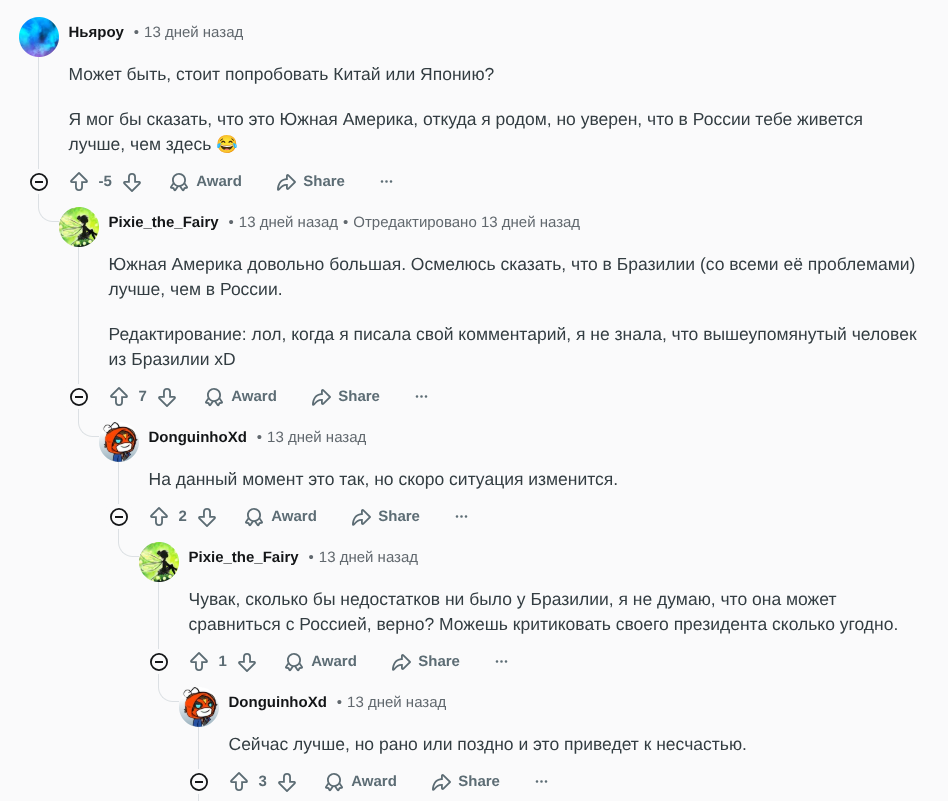Upvote Pixie_the_Fairy's reply with 1 point
The height and width of the screenshot is (801, 948).
pyautogui.click(x=199, y=661)
